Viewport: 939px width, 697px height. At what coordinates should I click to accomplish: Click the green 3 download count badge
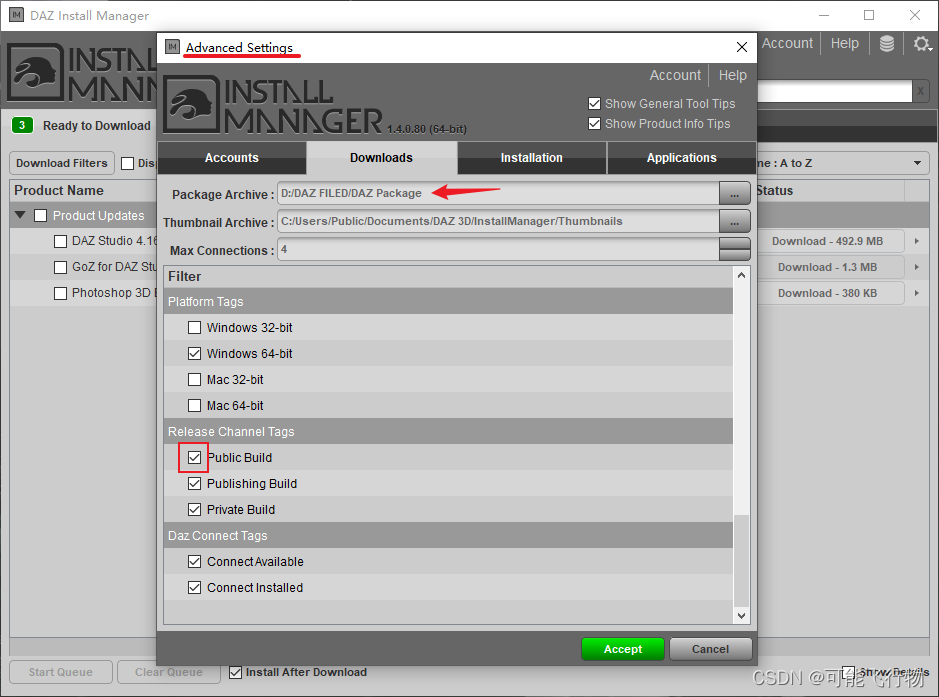22,125
